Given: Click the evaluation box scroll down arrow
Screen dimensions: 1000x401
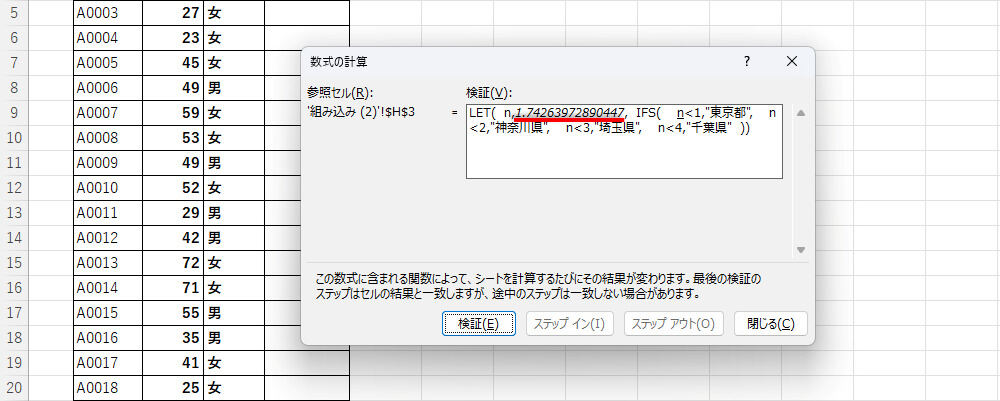Looking at the screenshot, I should tap(801, 250).
